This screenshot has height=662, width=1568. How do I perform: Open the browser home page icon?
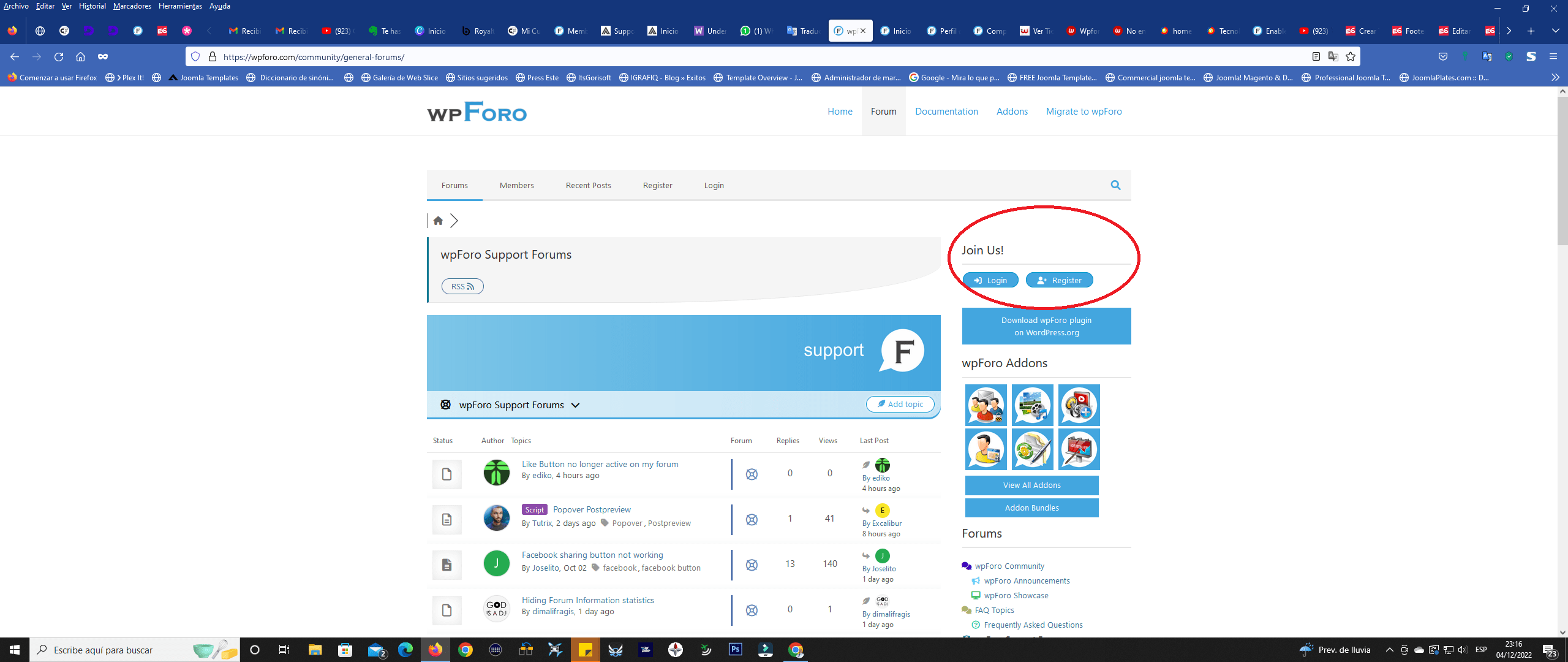pyautogui.click(x=80, y=56)
